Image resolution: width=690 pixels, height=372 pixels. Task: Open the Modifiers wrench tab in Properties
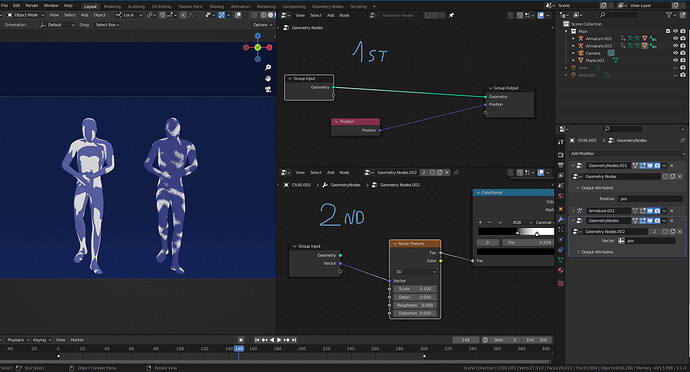click(561, 219)
